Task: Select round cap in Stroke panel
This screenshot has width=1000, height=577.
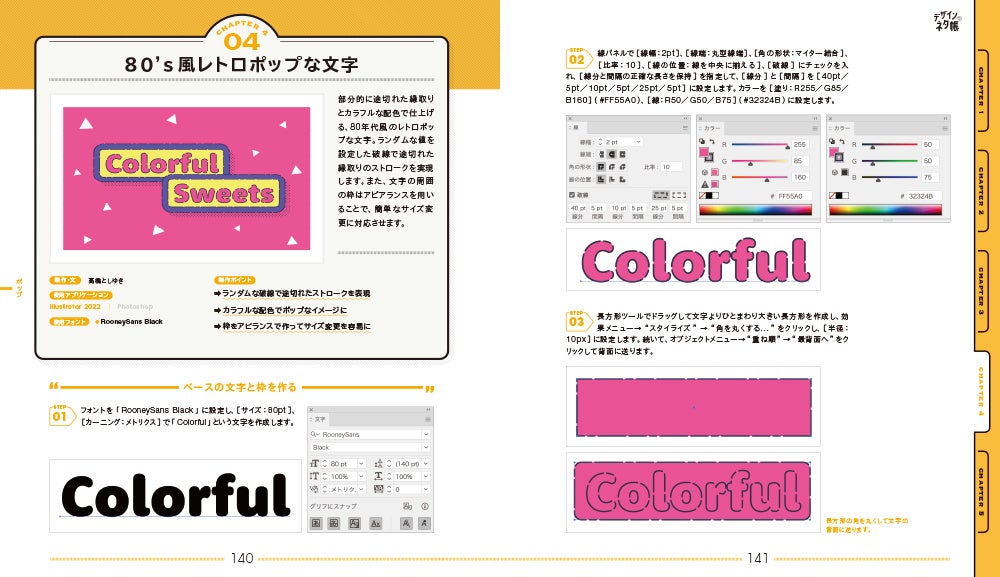Action: pyautogui.click(x=612, y=154)
